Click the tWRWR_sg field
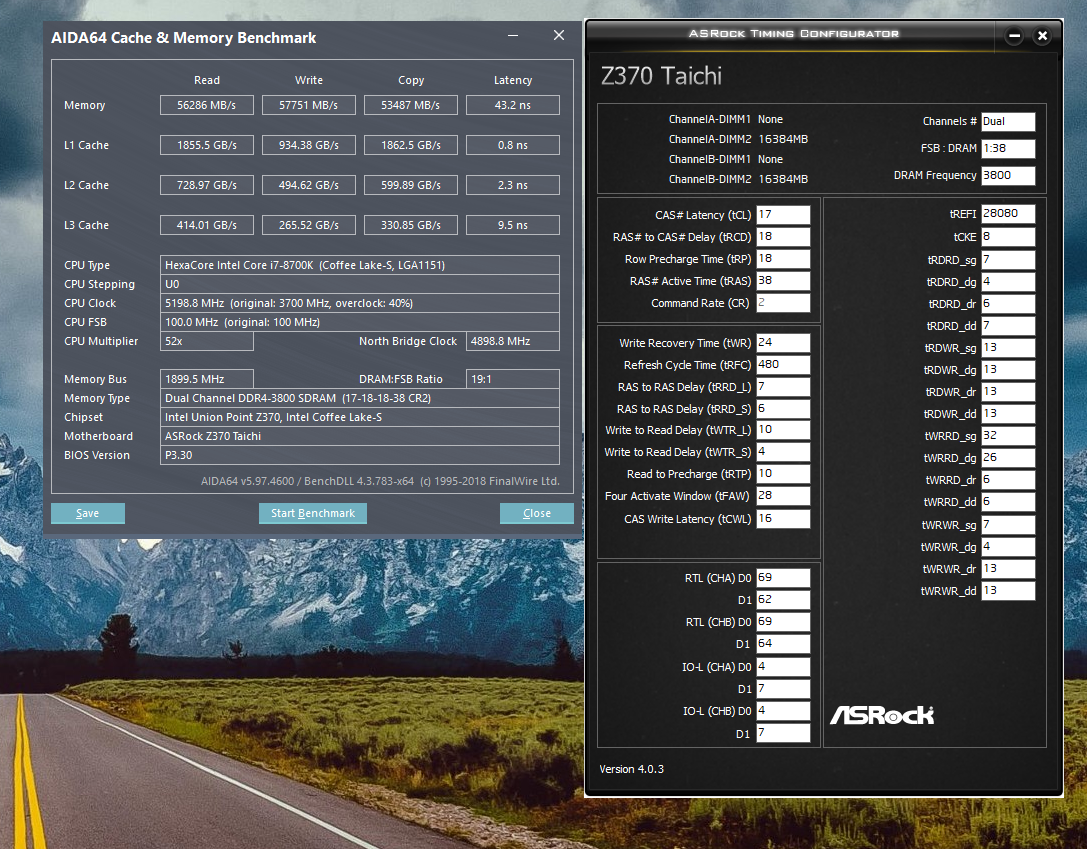Viewport: 1087px width, 849px height. 1008,525
